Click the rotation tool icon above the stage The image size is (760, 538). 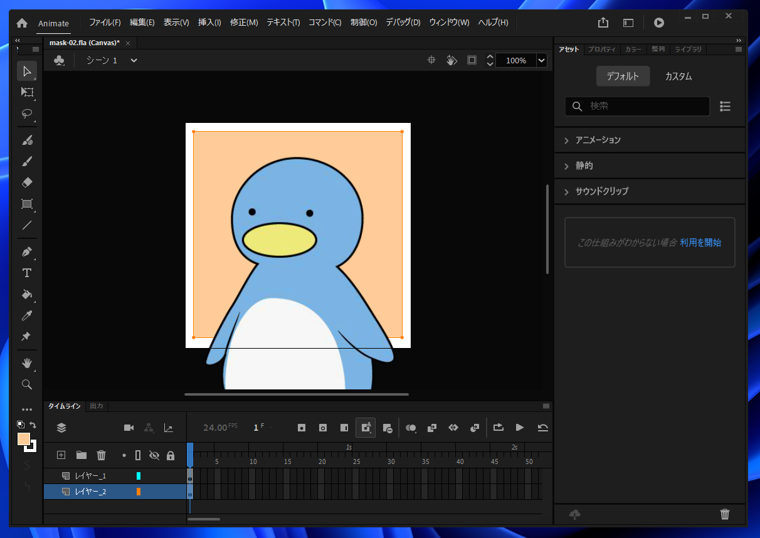[x=452, y=61]
